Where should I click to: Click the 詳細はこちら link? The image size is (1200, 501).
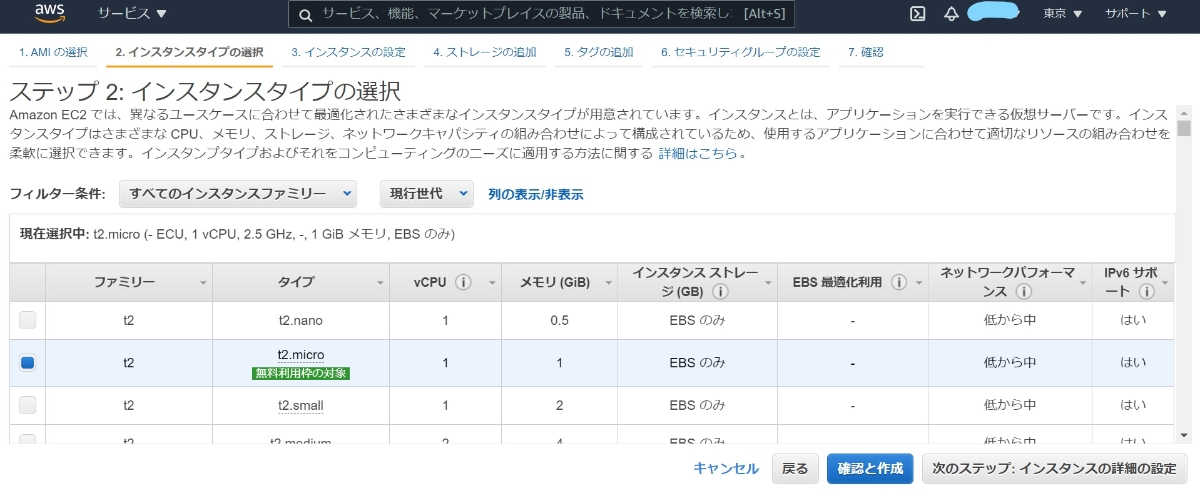point(698,153)
